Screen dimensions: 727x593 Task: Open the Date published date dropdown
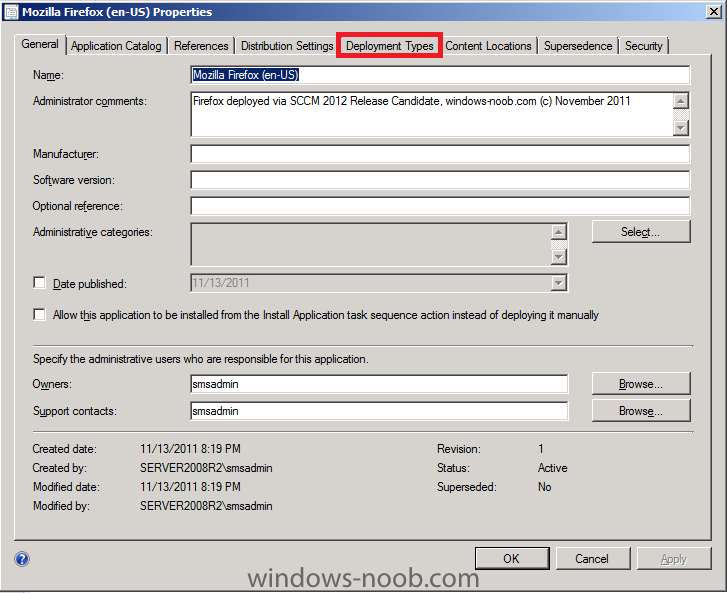pos(559,283)
